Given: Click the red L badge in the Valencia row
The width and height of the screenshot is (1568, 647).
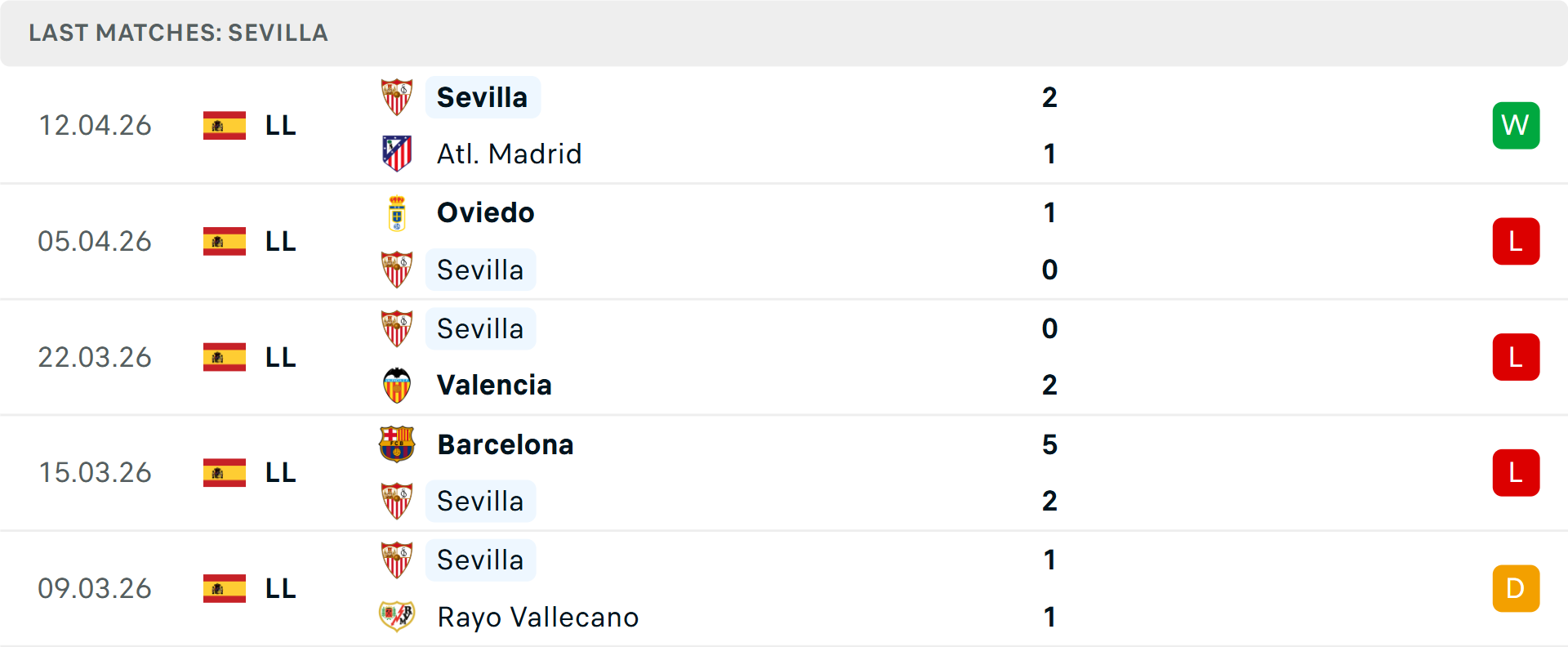Looking at the screenshot, I should [x=1516, y=357].
